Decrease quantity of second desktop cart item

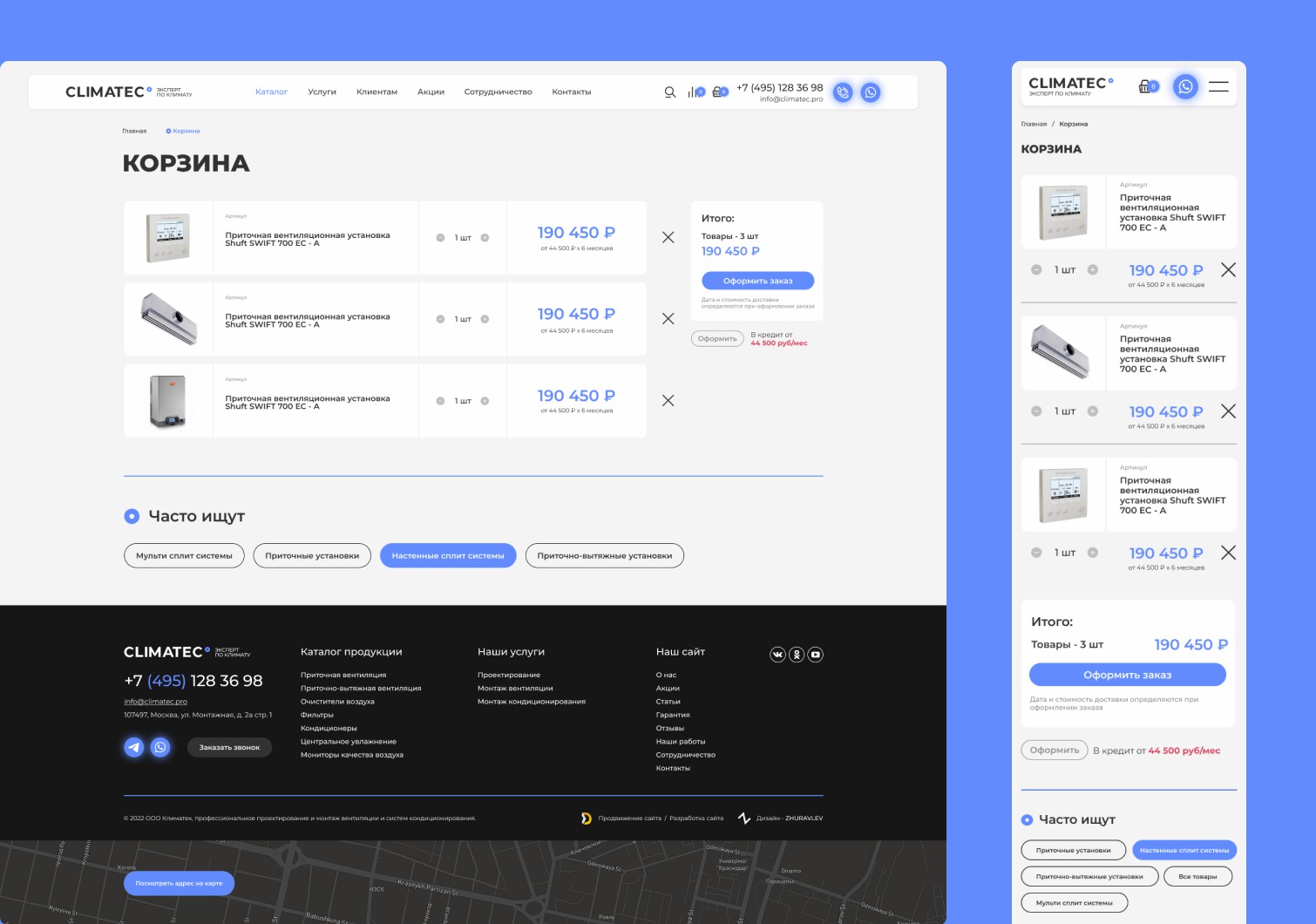(440, 319)
